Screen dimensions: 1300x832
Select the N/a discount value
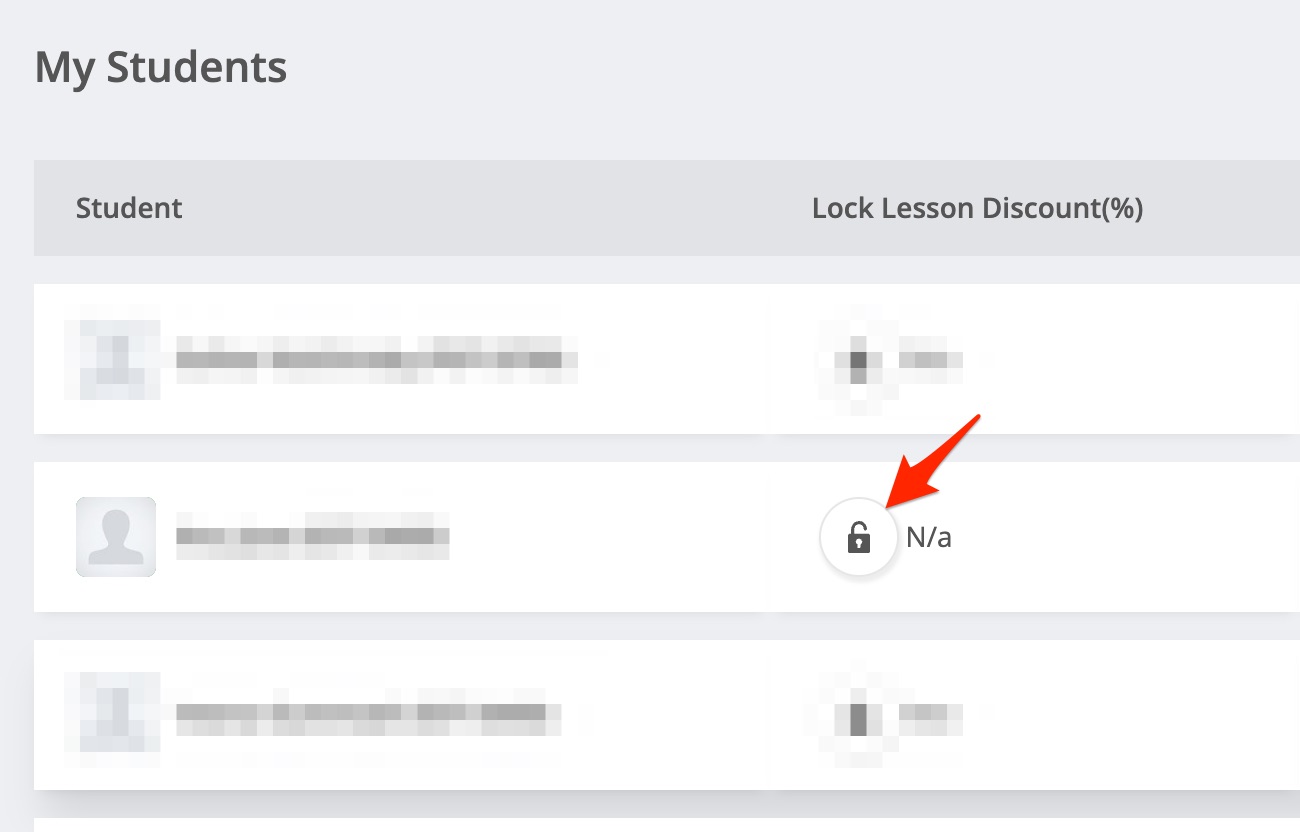[929, 538]
